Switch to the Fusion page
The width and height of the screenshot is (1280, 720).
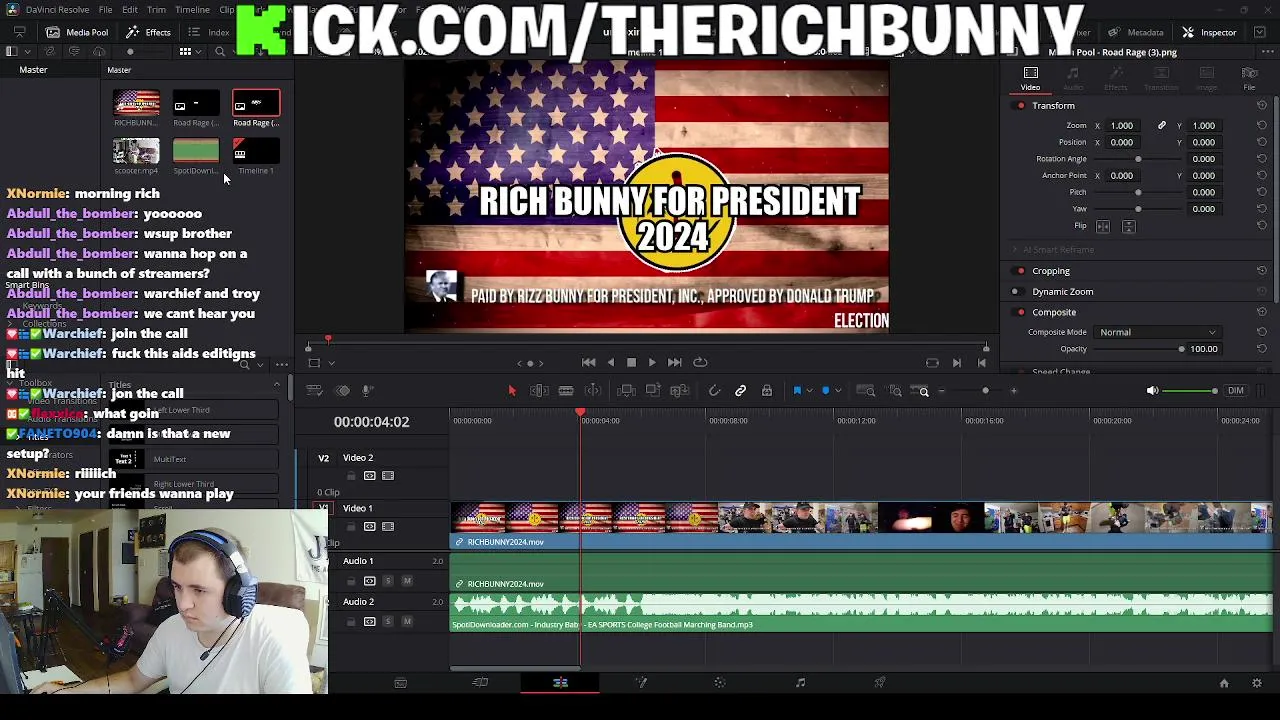tap(641, 683)
